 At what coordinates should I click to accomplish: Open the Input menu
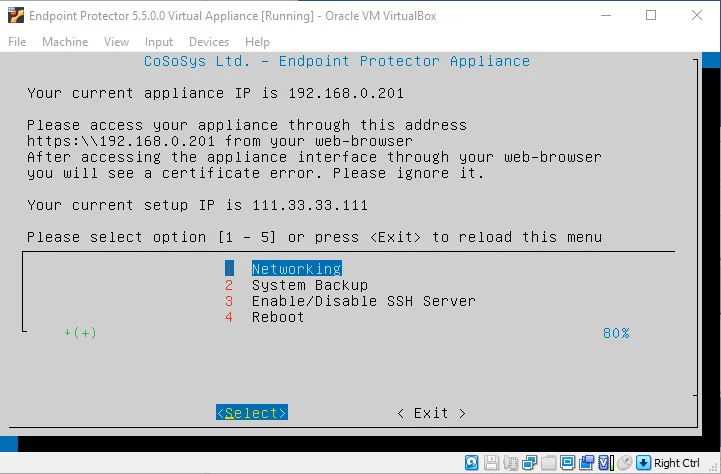(159, 42)
